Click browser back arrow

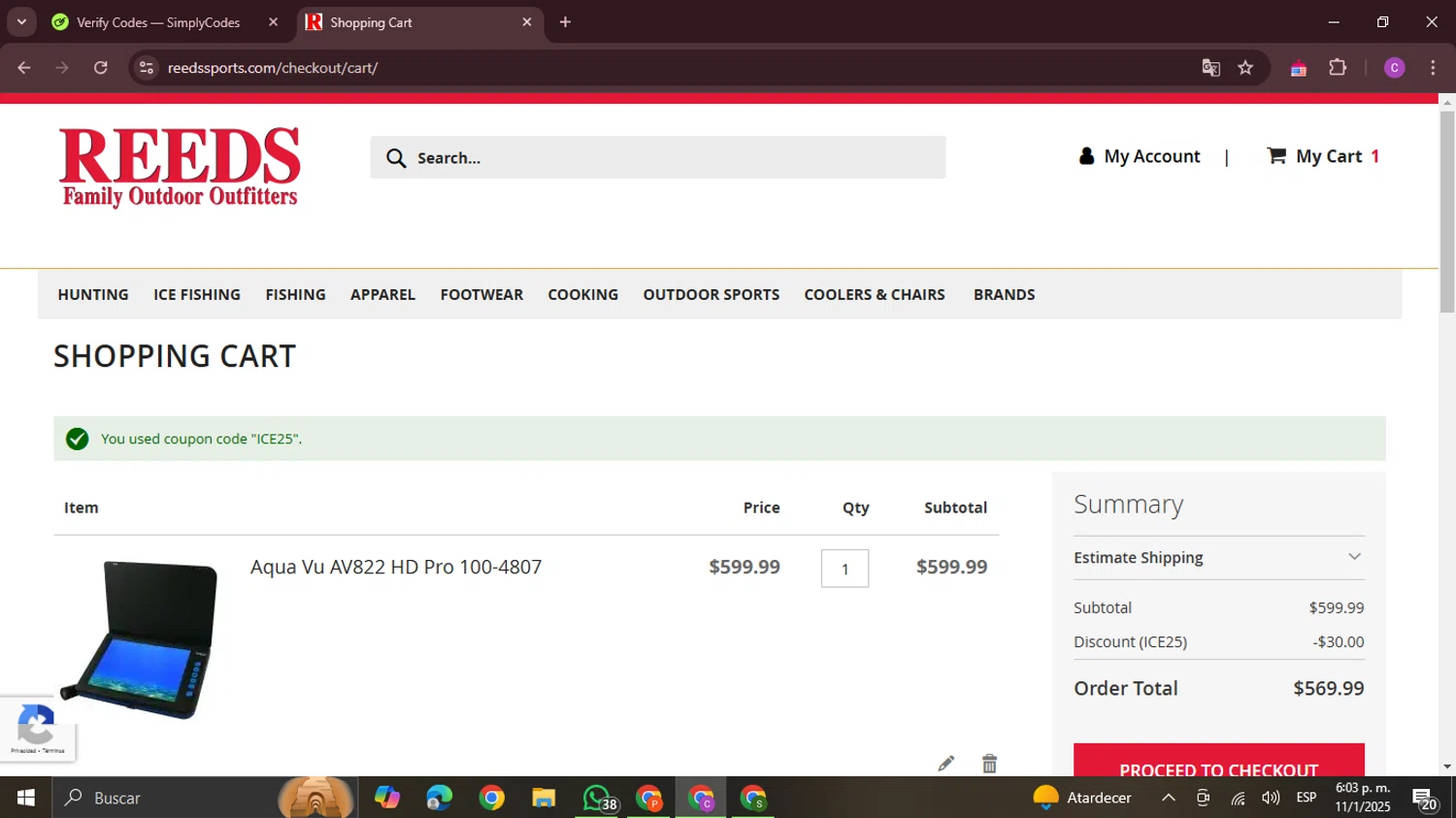(x=24, y=68)
